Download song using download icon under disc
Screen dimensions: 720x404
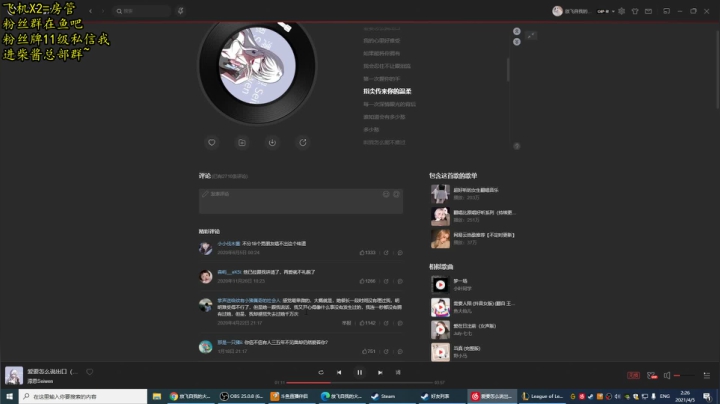point(272,143)
